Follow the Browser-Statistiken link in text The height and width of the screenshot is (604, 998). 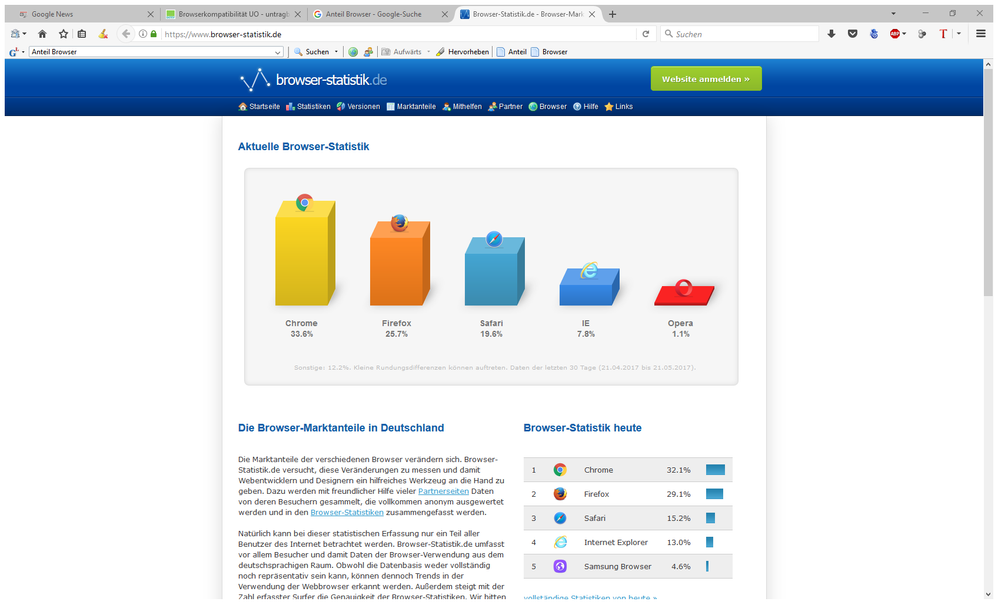point(347,512)
